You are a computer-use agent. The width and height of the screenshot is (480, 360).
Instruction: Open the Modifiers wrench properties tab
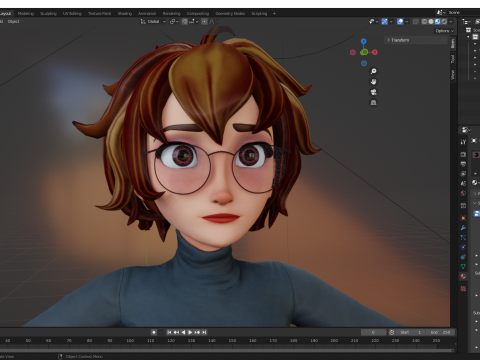tap(463, 228)
